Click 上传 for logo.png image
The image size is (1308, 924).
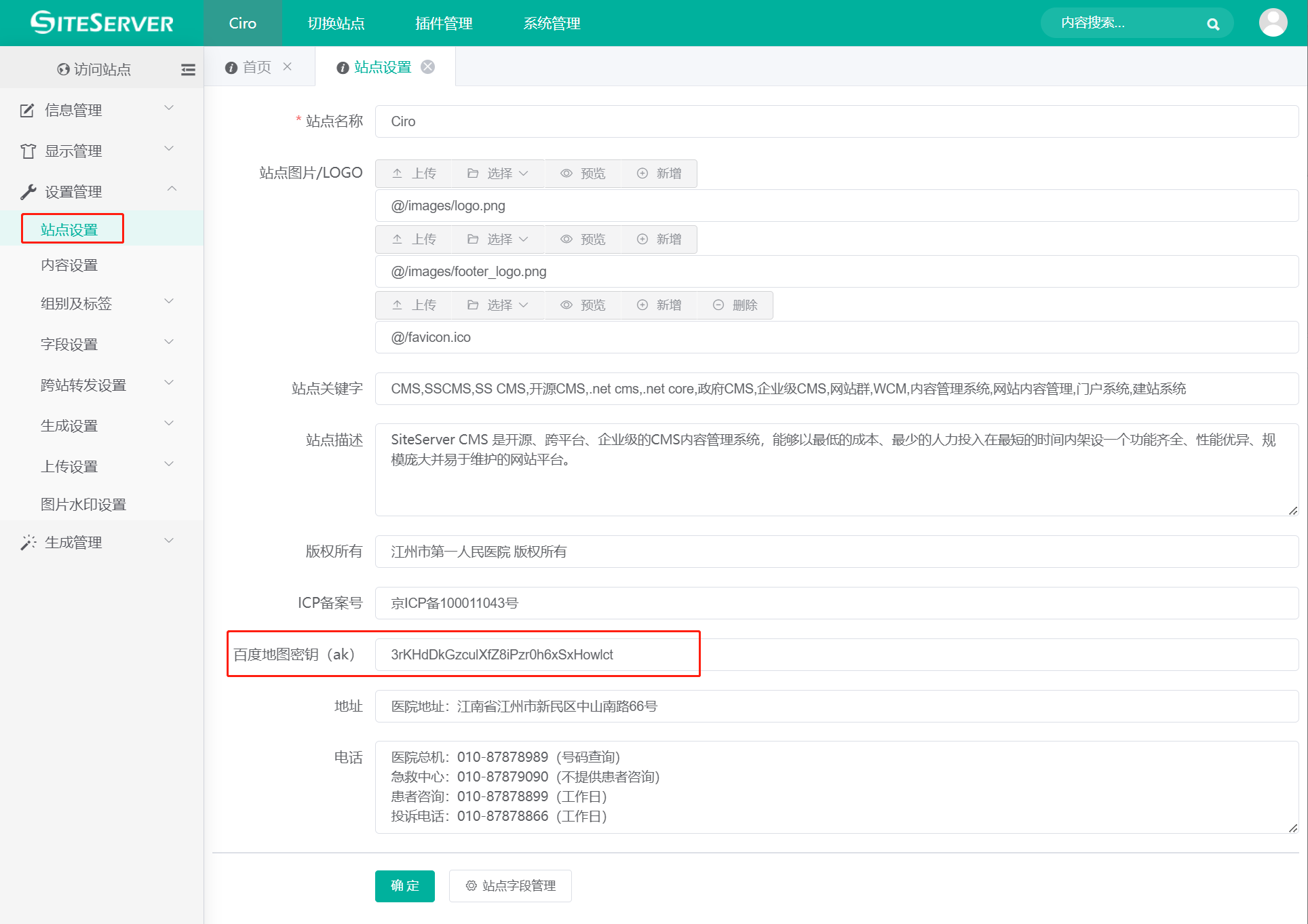[414, 174]
